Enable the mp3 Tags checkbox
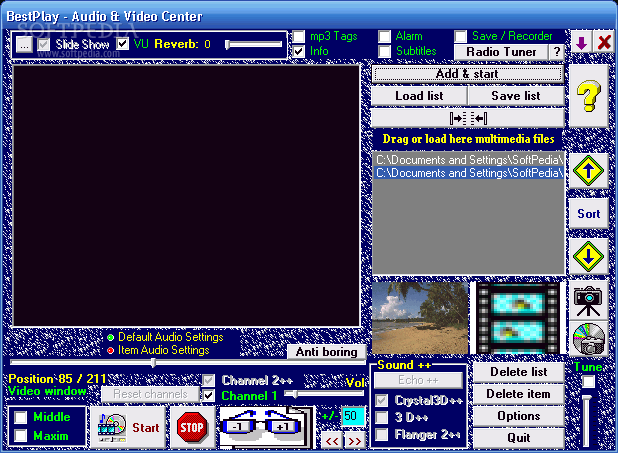618x453 pixels. coord(299,37)
